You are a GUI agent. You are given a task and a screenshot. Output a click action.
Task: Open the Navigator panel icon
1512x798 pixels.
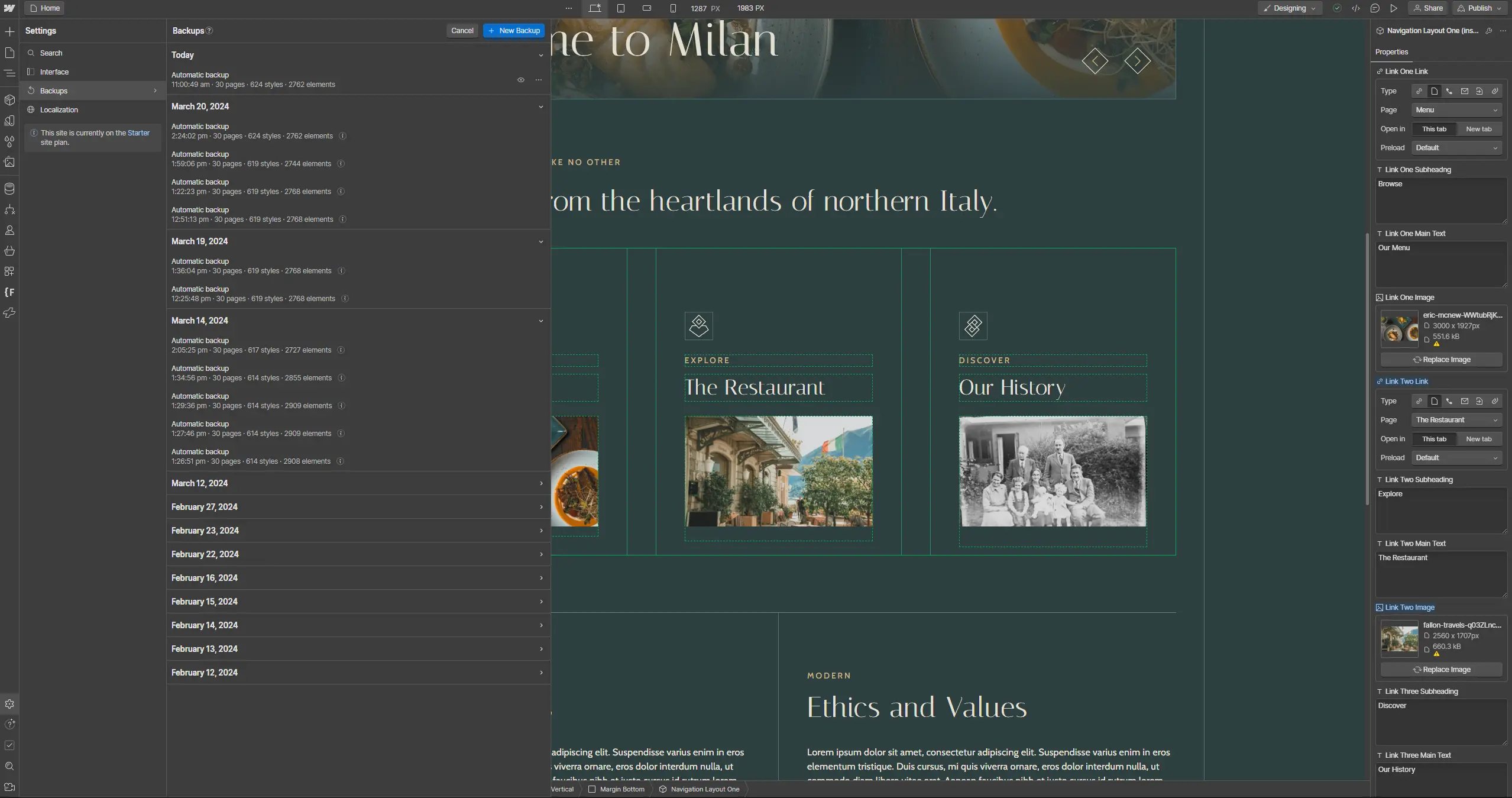tap(9, 73)
